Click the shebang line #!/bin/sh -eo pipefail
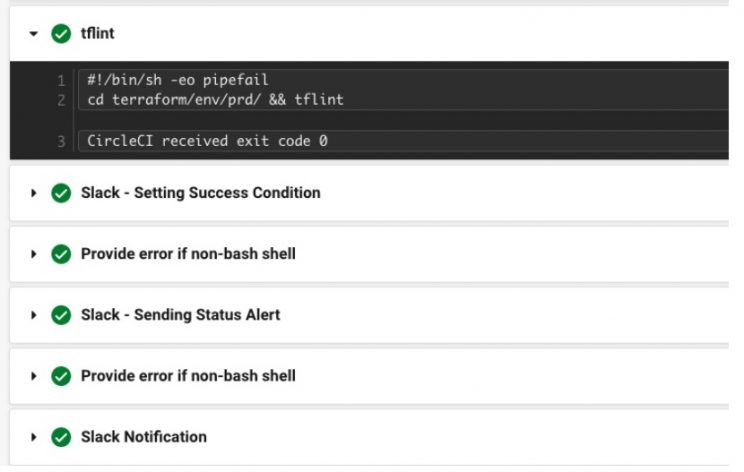The width and height of the screenshot is (744, 472). (x=178, y=80)
